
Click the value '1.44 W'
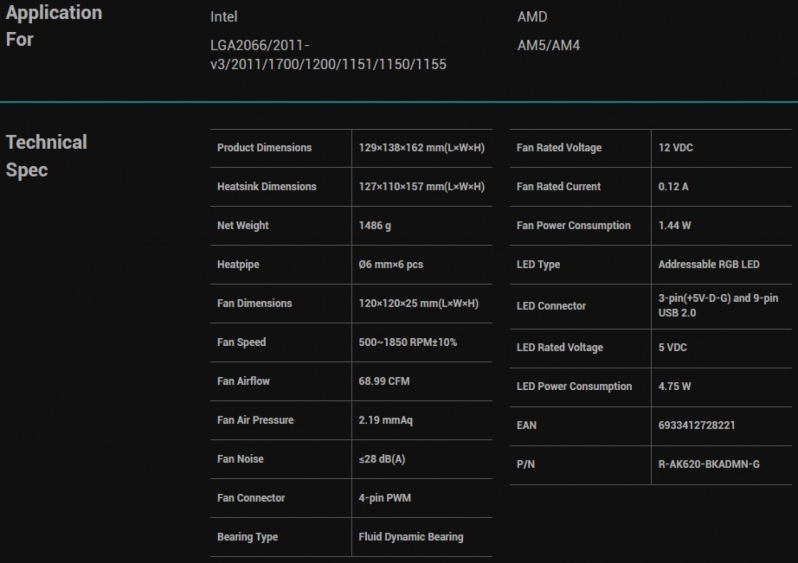pyautogui.click(x=674, y=226)
